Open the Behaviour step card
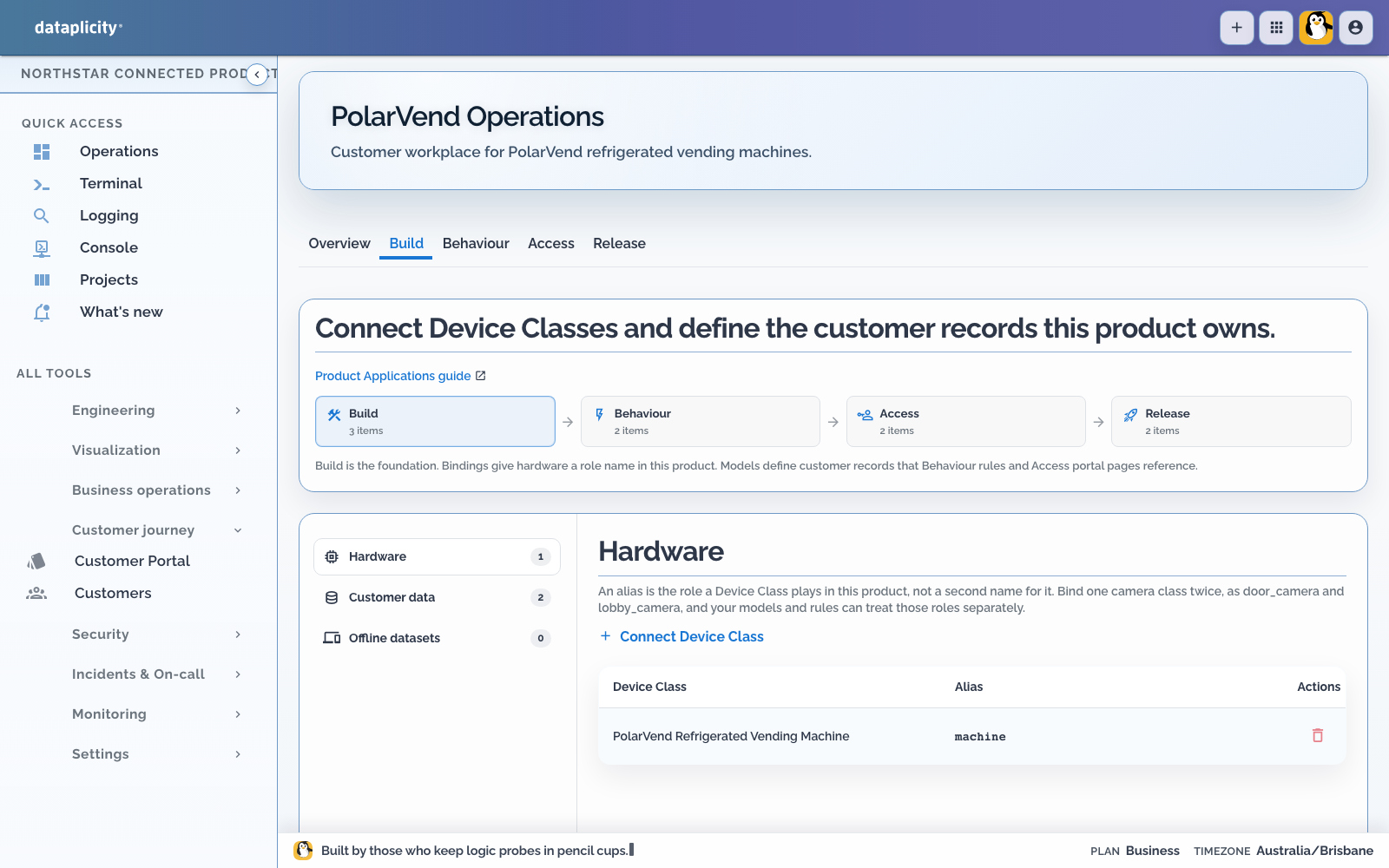The width and height of the screenshot is (1389, 868). click(x=701, y=422)
